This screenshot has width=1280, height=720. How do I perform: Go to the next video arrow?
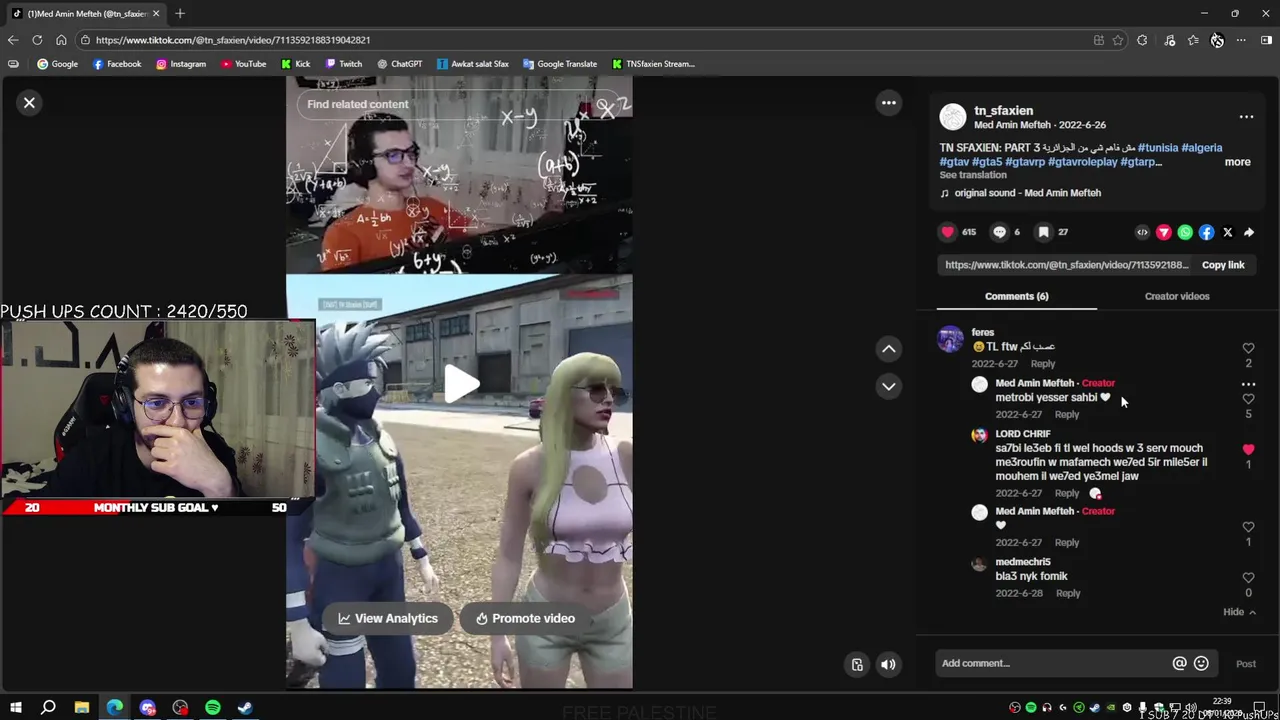[x=888, y=386]
